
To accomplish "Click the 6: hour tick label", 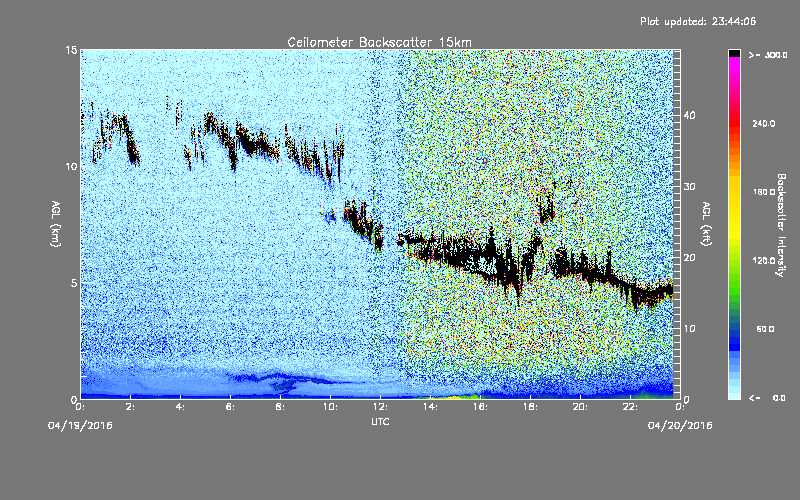I will [x=231, y=407].
